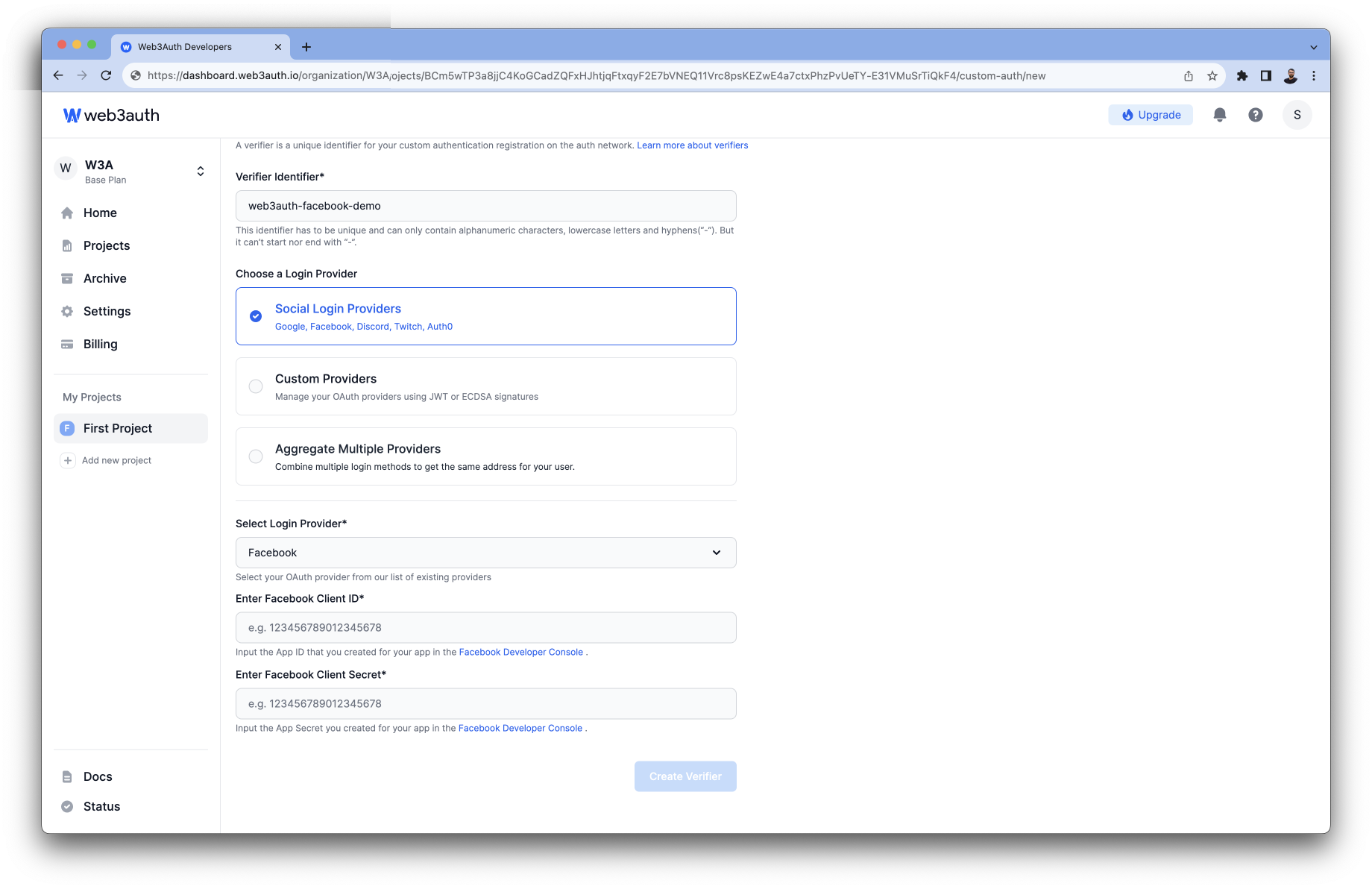Click the Archive box icon
The width and height of the screenshot is (1372, 889).
(67, 278)
